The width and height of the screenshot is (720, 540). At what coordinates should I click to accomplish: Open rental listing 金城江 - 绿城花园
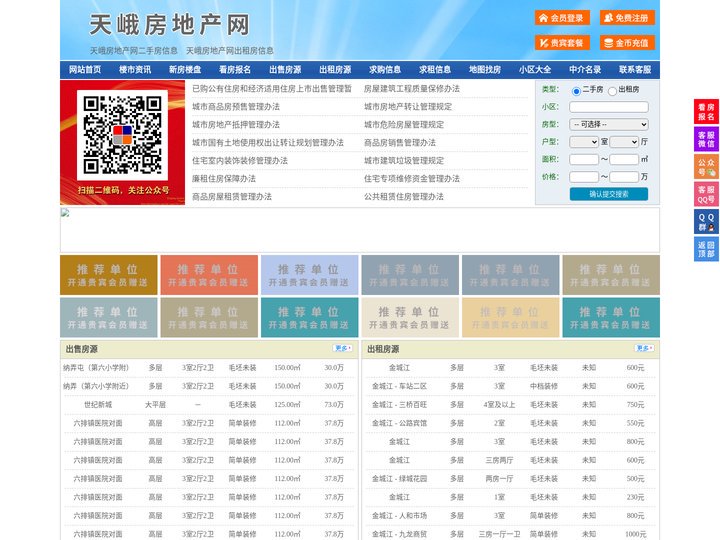click(399, 479)
